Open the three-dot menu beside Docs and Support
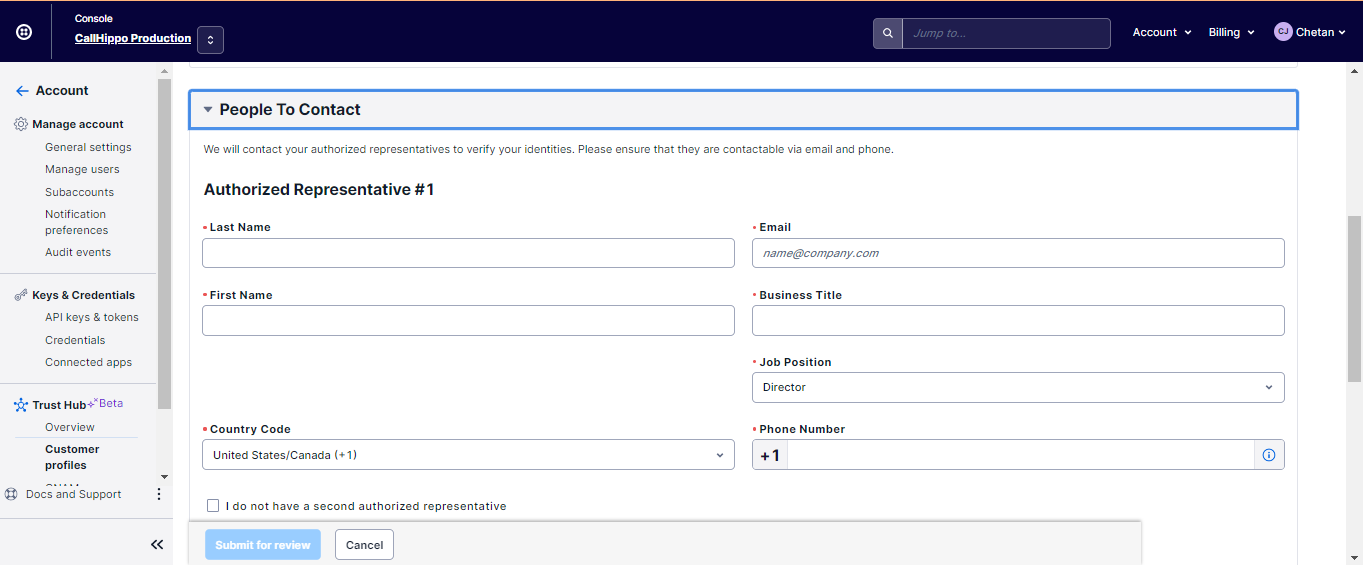Viewport: 1363px width, 565px height. 158,494
